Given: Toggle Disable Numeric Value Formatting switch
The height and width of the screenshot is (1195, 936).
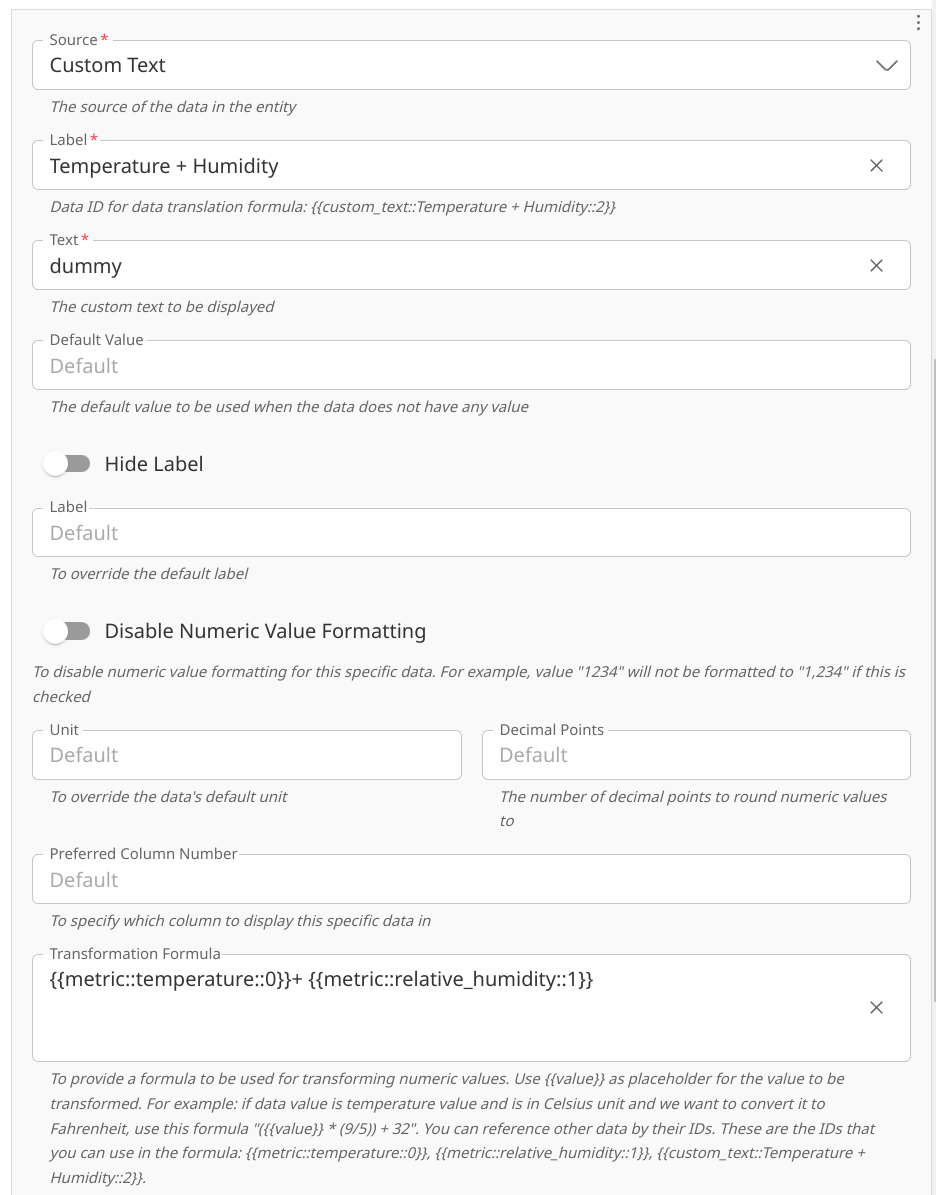Looking at the screenshot, I should pyautogui.click(x=67, y=631).
